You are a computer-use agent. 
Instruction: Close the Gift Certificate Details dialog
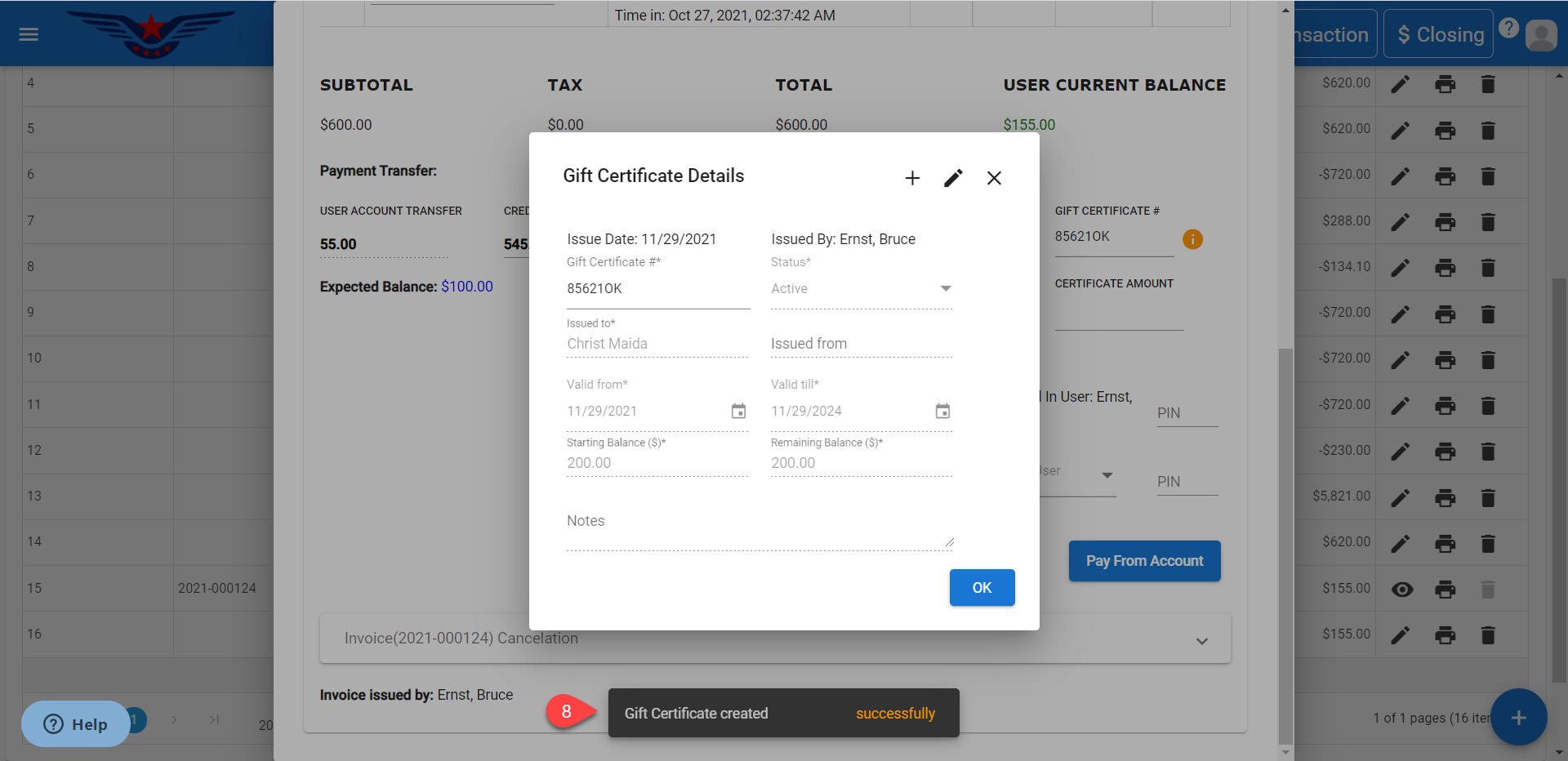pos(994,178)
